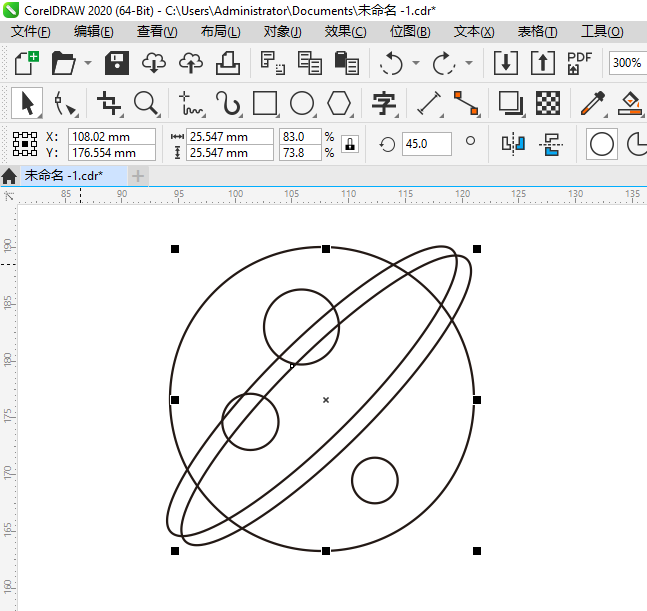The width and height of the screenshot is (647, 611).
Task: Save the document with the floppy disk icon
Action: [x=117, y=63]
